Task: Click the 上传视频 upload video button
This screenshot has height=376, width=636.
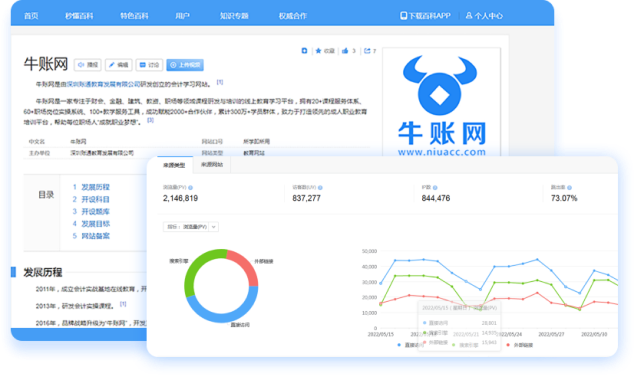Action: tap(185, 65)
